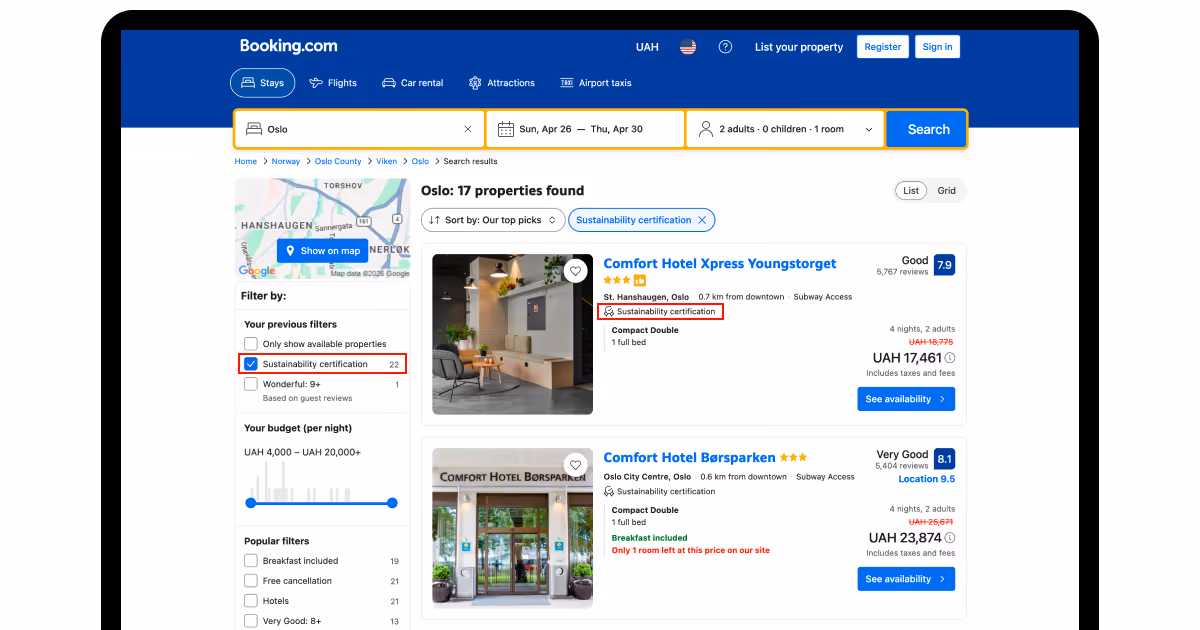Image resolution: width=1200 pixels, height=630 pixels.
Task: Switch to the Stays tab
Action: (262, 83)
